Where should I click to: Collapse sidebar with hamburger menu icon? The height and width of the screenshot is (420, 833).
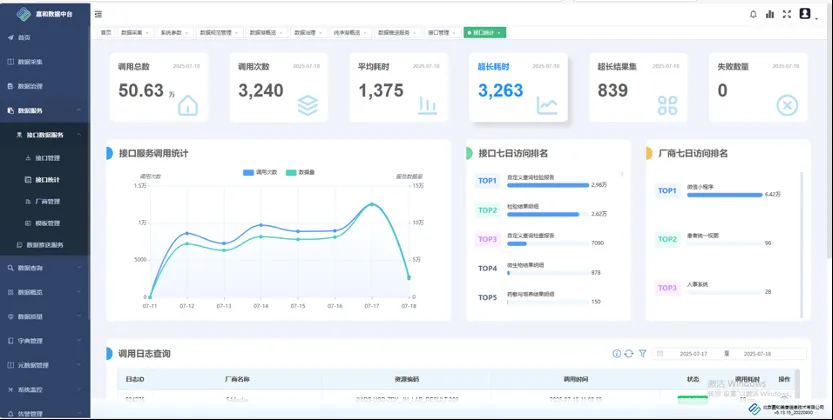[98, 14]
